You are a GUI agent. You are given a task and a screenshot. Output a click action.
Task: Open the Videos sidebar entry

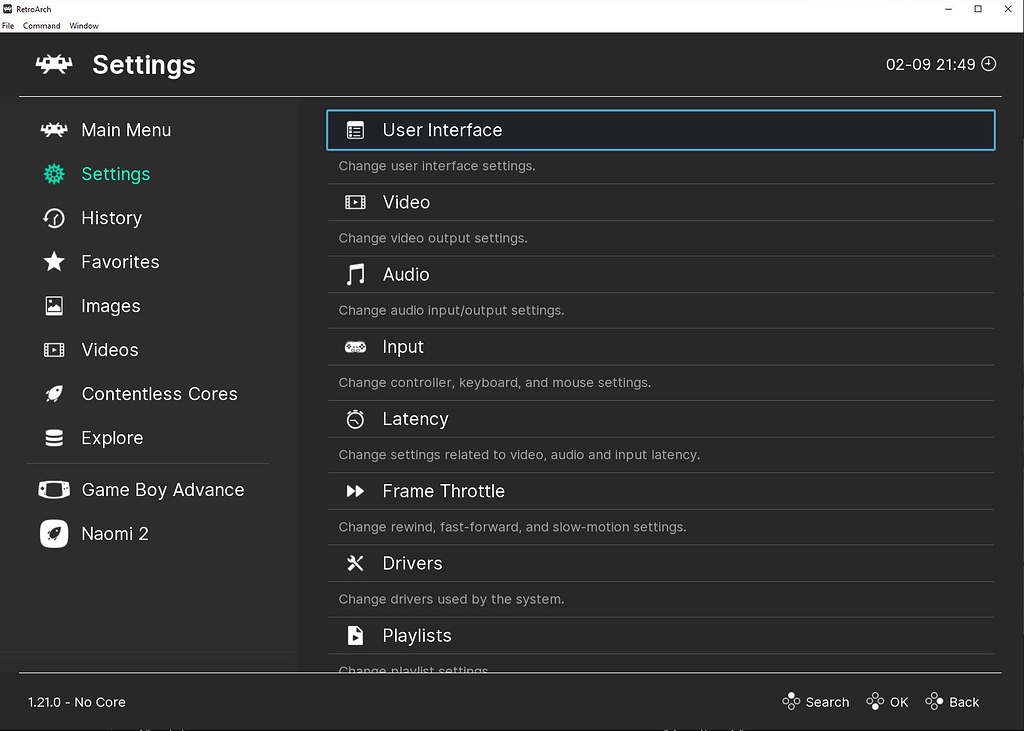point(110,350)
